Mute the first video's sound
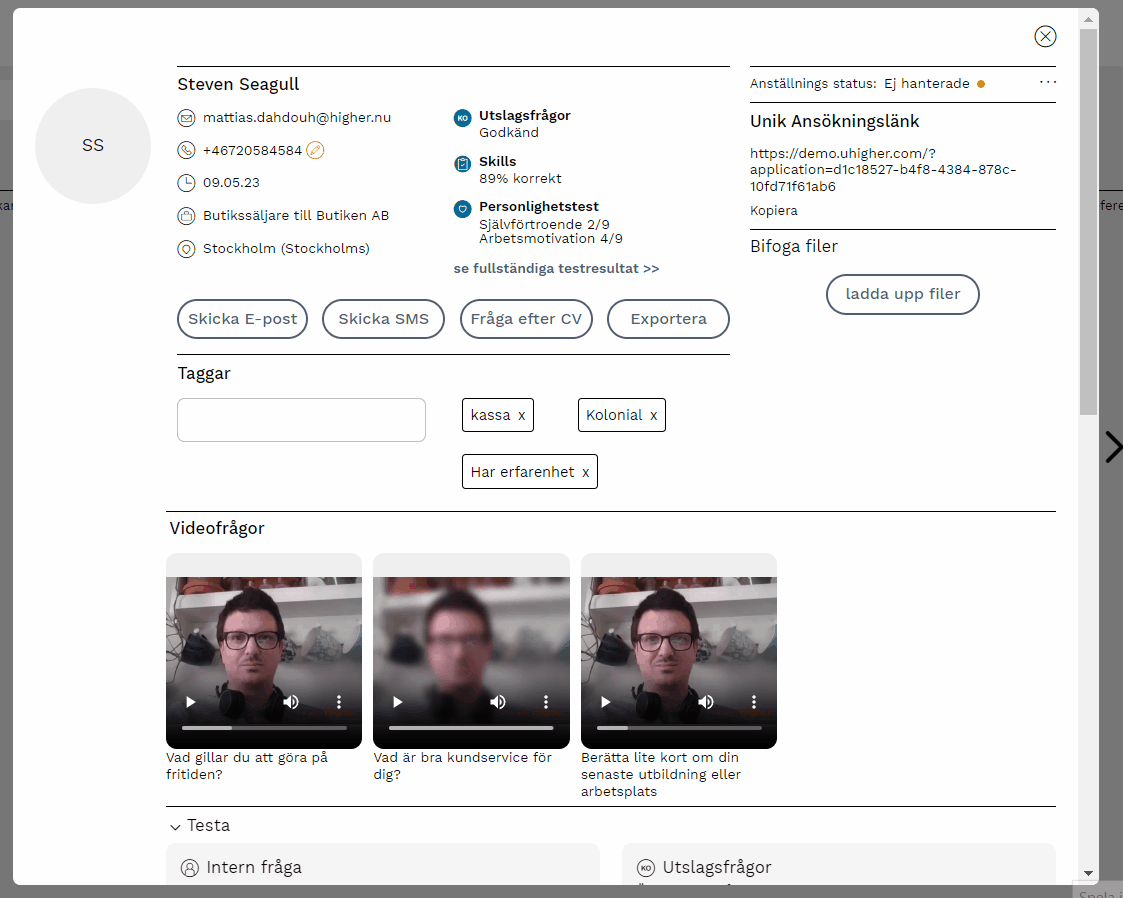1123x898 pixels. pos(290,702)
